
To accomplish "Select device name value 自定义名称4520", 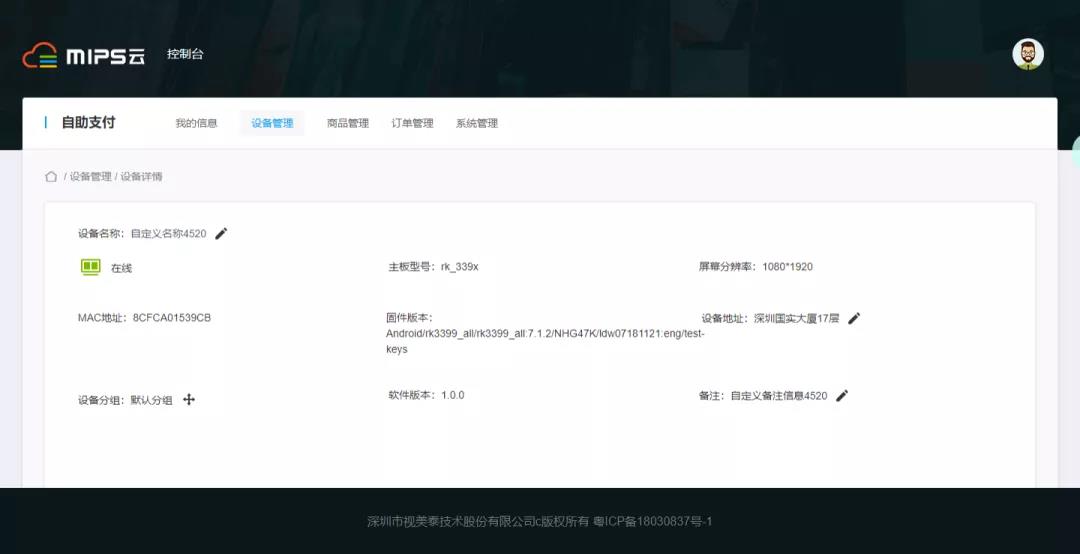I will 169,234.
